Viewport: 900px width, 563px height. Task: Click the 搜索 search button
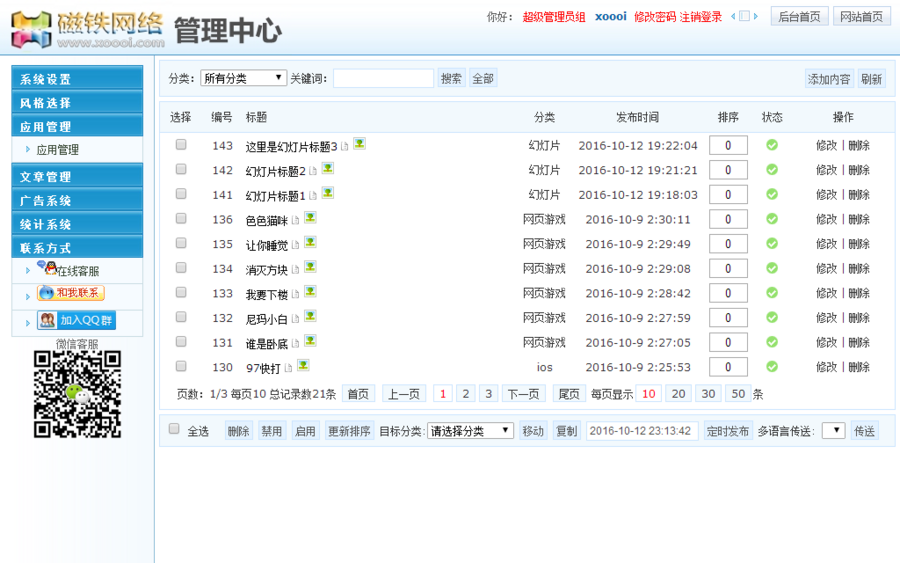(x=451, y=79)
